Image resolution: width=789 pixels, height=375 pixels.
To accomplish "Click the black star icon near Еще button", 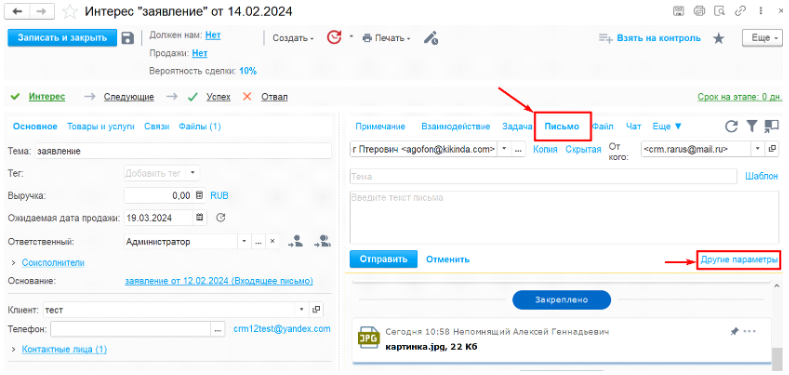I will tap(719, 38).
